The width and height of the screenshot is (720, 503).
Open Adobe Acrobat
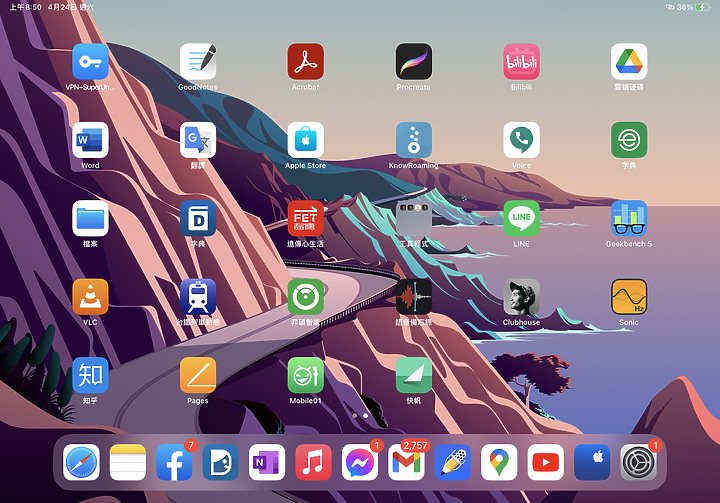pos(306,62)
